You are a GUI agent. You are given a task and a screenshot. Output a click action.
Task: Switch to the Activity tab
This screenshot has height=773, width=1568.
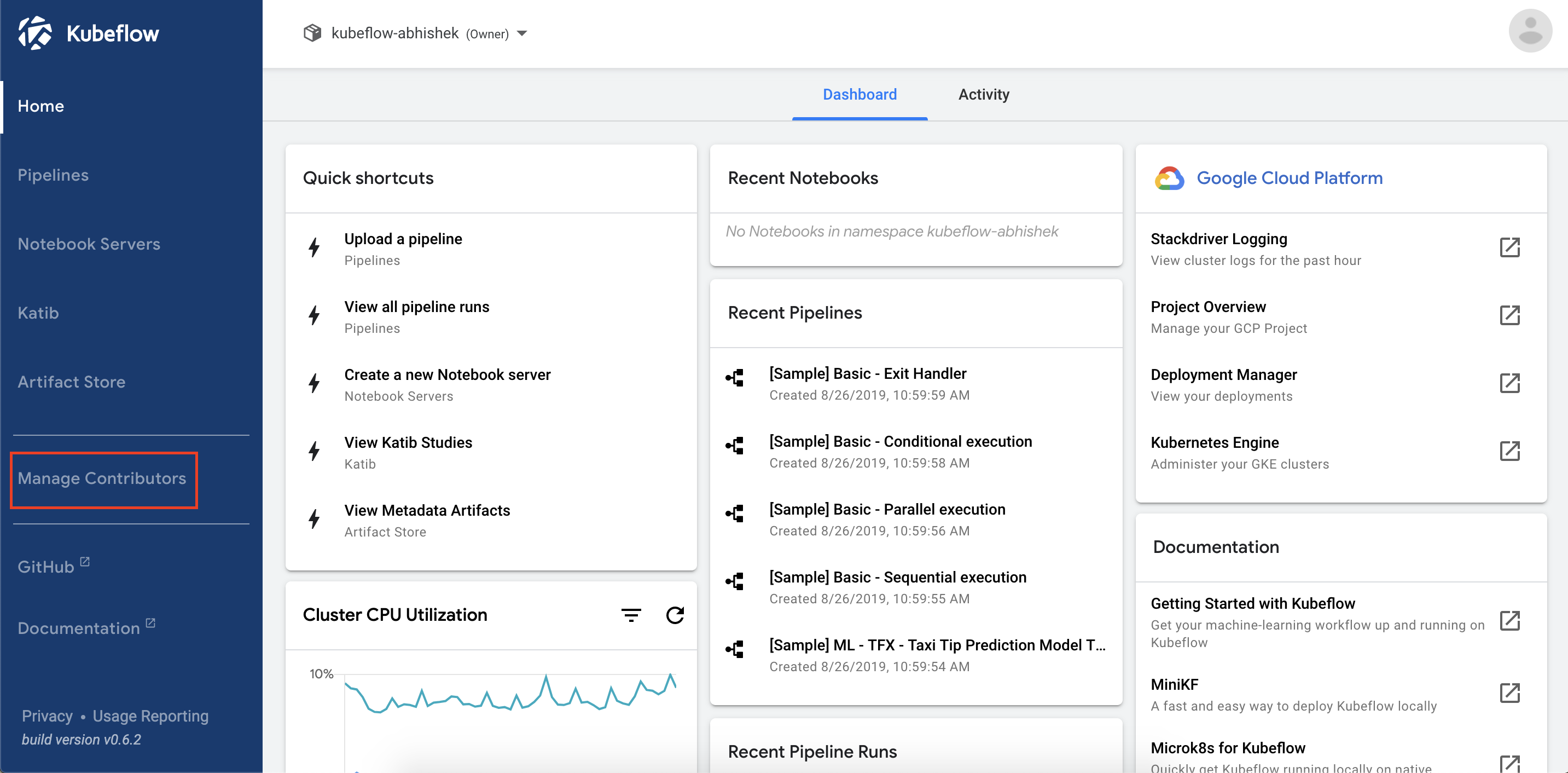(x=984, y=94)
